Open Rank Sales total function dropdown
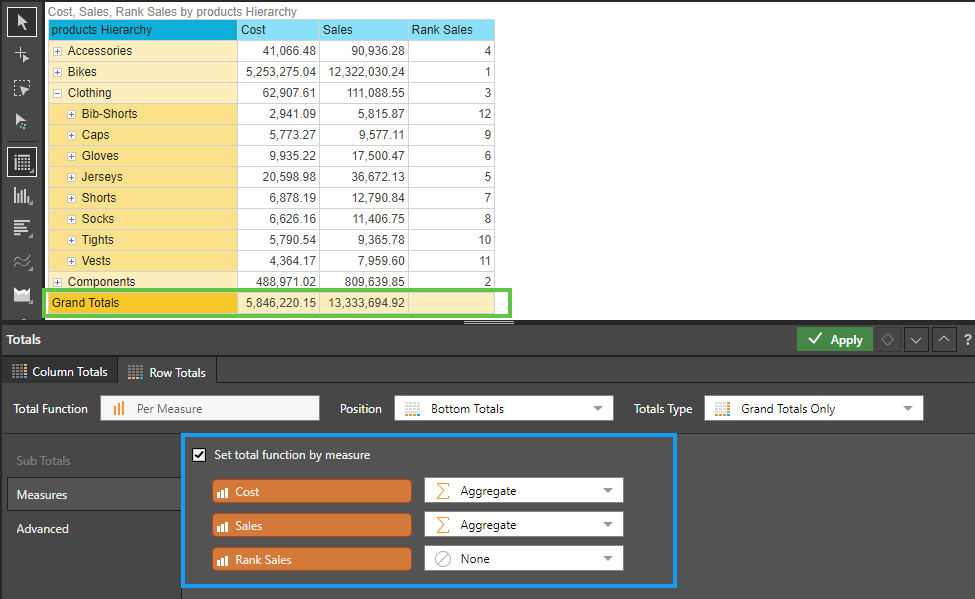 point(523,559)
